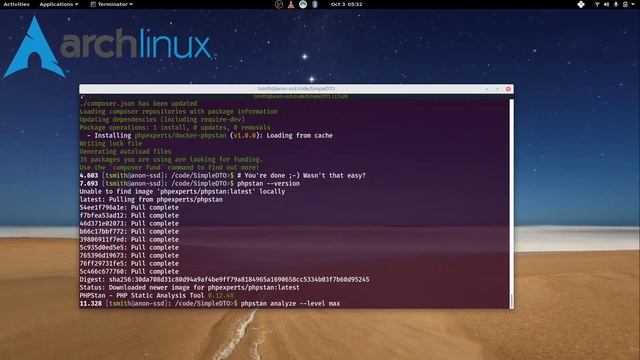The width and height of the screenshot is (640, 360).
Task: Open the Activities overview
Action: click(16, 4)
